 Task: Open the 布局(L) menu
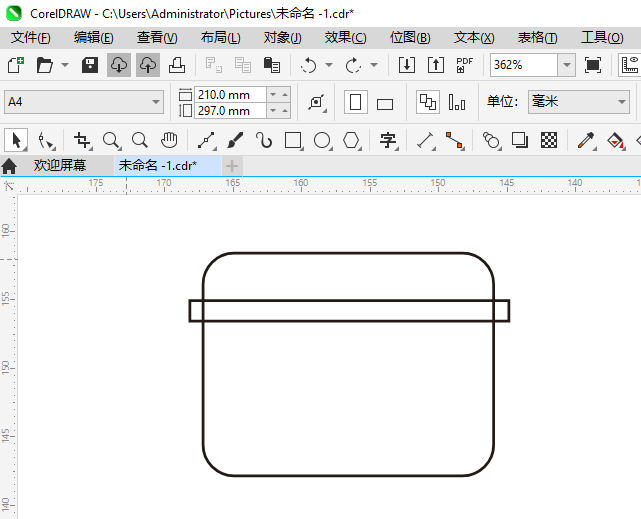click(220, 38)
